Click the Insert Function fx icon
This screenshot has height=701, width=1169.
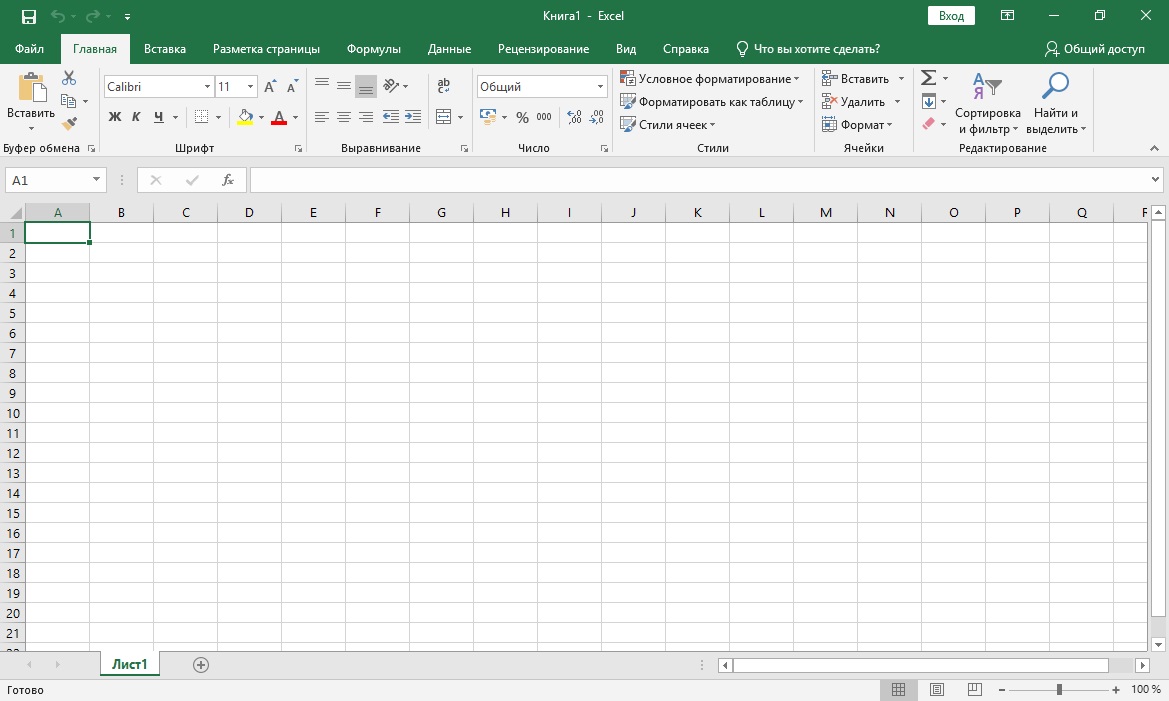pyautogui.click(x=228, y=180)
